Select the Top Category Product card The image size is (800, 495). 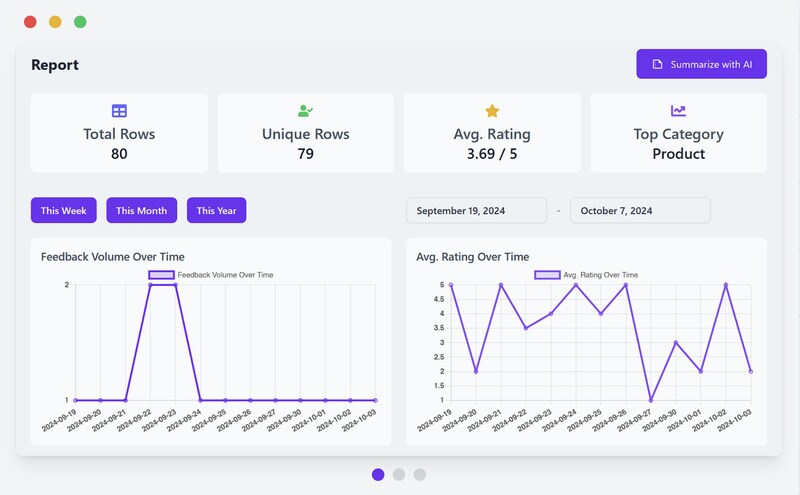pyautogui.click(x=678, y=133)
